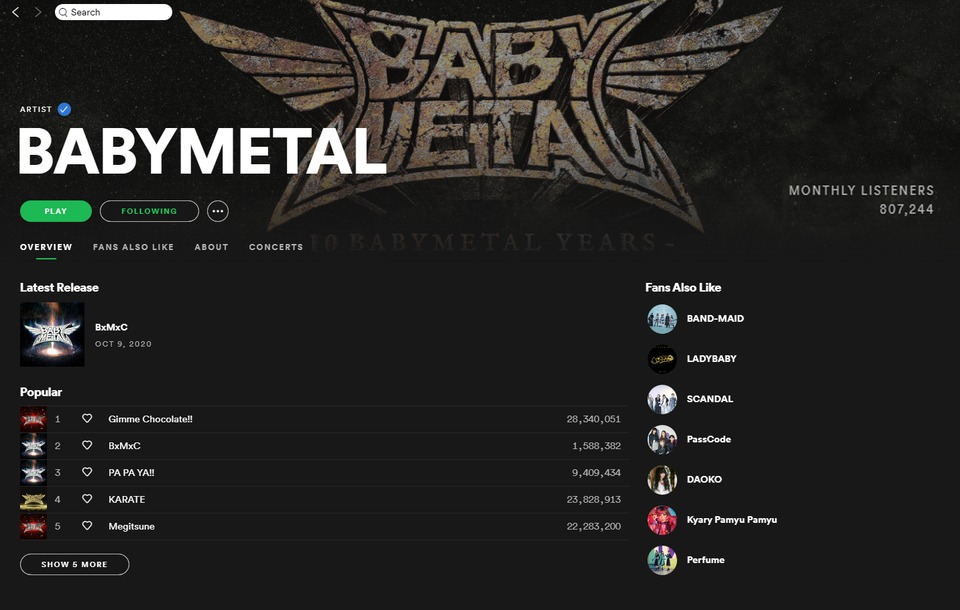Open the Concerts tab
The image size is (960, 610).
pos(276,247)
